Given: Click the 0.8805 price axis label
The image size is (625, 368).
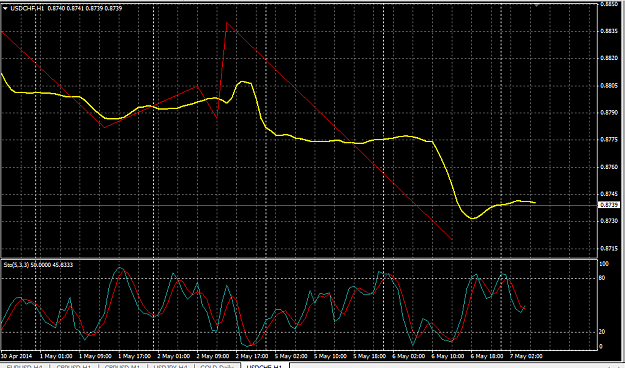Looking at the screenshot, I should point(609,85).
